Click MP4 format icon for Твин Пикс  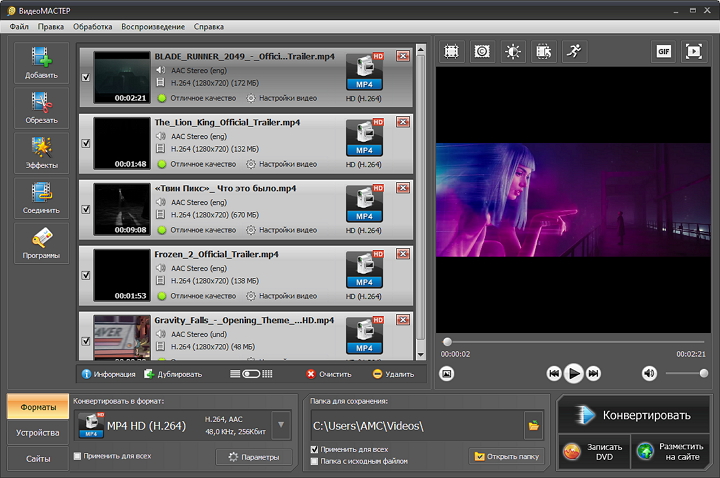(365, 203)
